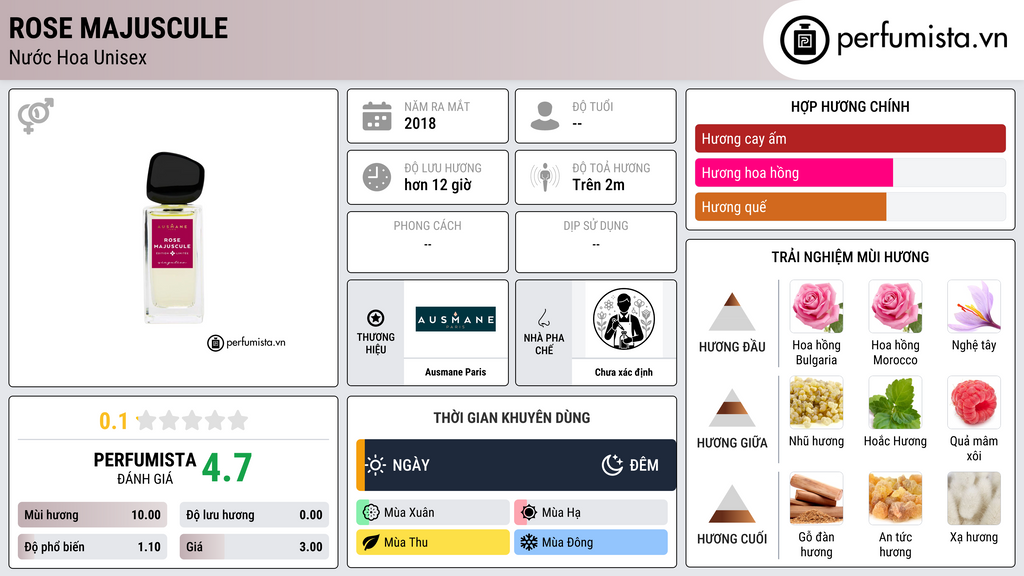1024x576 pixels.
Task: Click the middle notes pyramid icon
Action: click(x=732, y=408)
